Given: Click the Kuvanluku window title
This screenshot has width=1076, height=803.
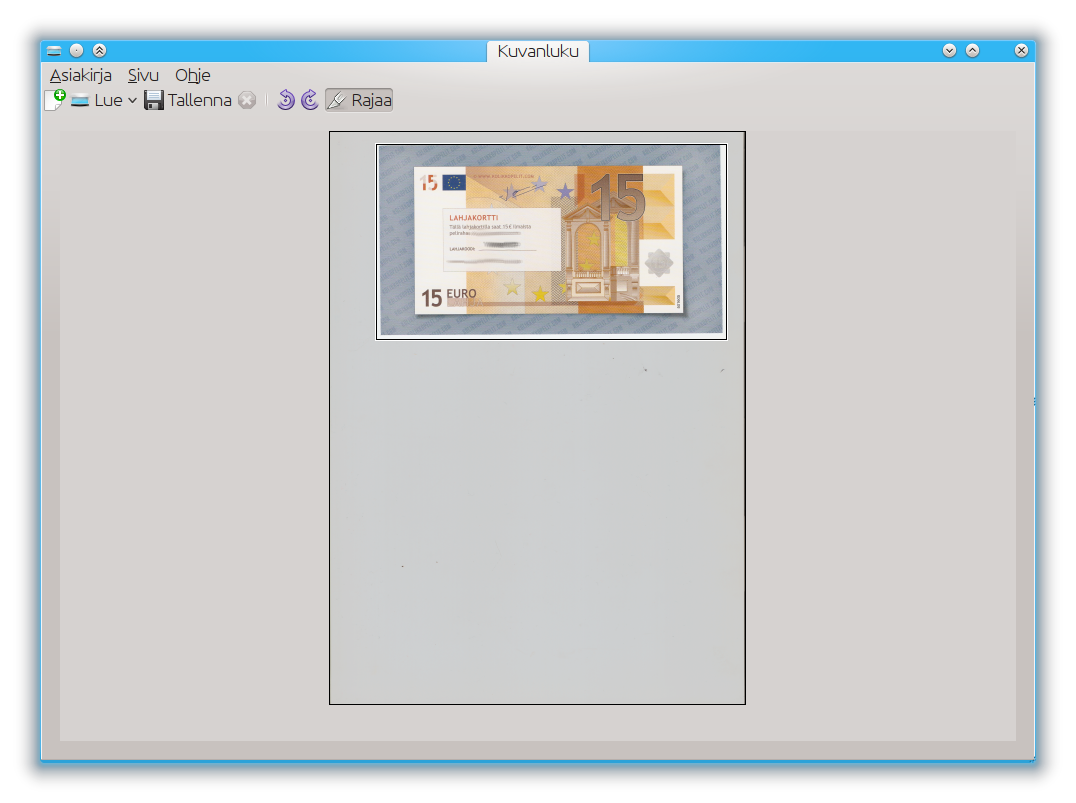Looking at the screenshot, I should [x=538, y=51].
